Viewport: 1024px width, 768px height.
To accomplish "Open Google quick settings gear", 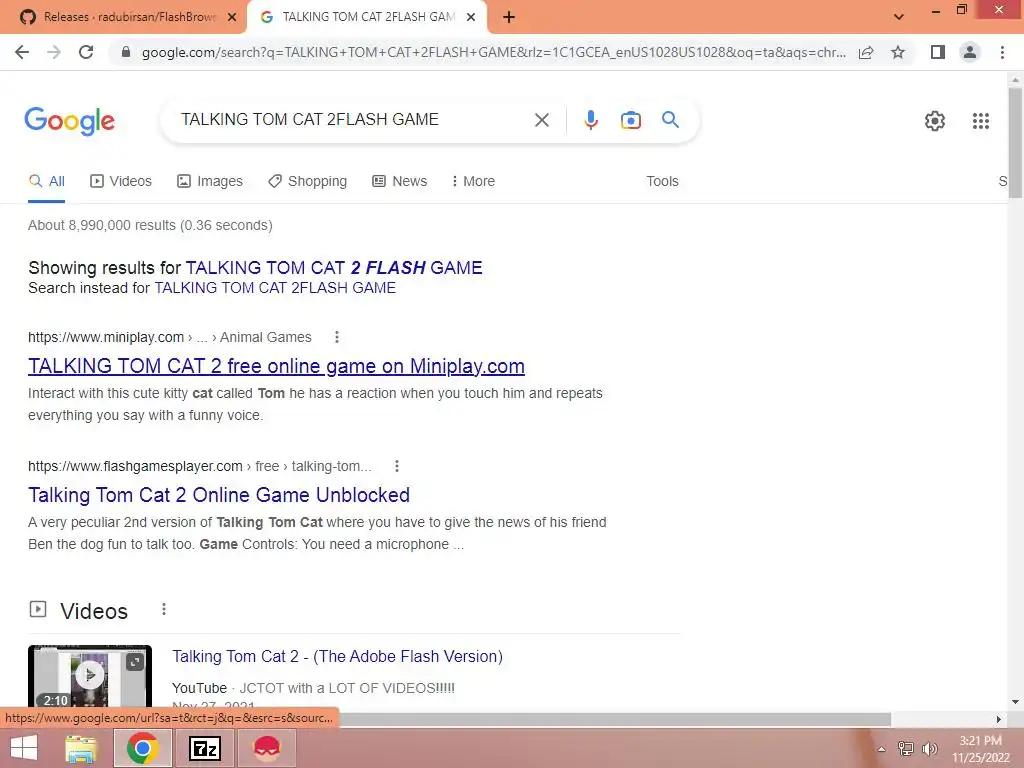I will [x=935, y=121].
